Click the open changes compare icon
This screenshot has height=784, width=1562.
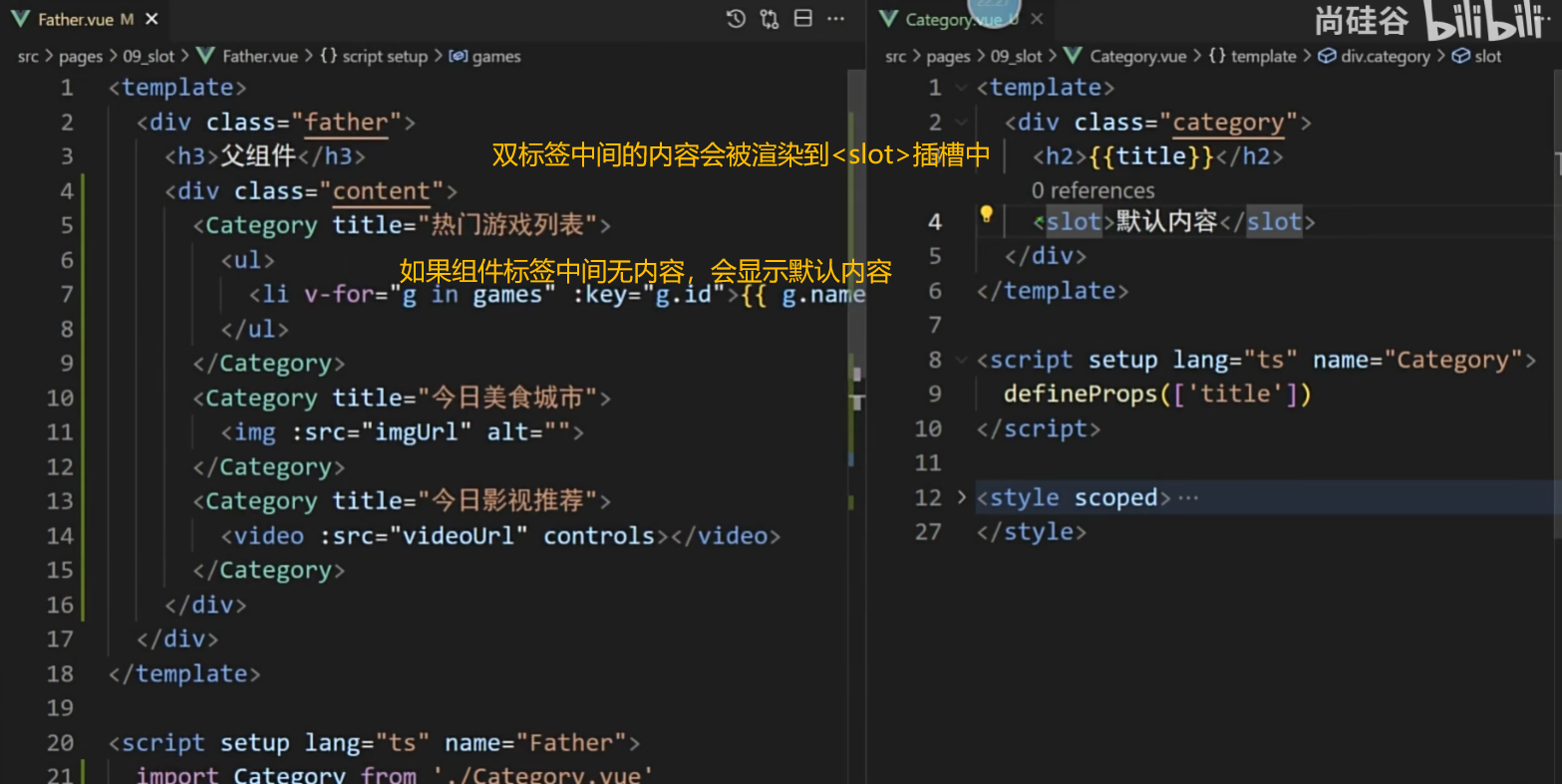click(769, 19)
